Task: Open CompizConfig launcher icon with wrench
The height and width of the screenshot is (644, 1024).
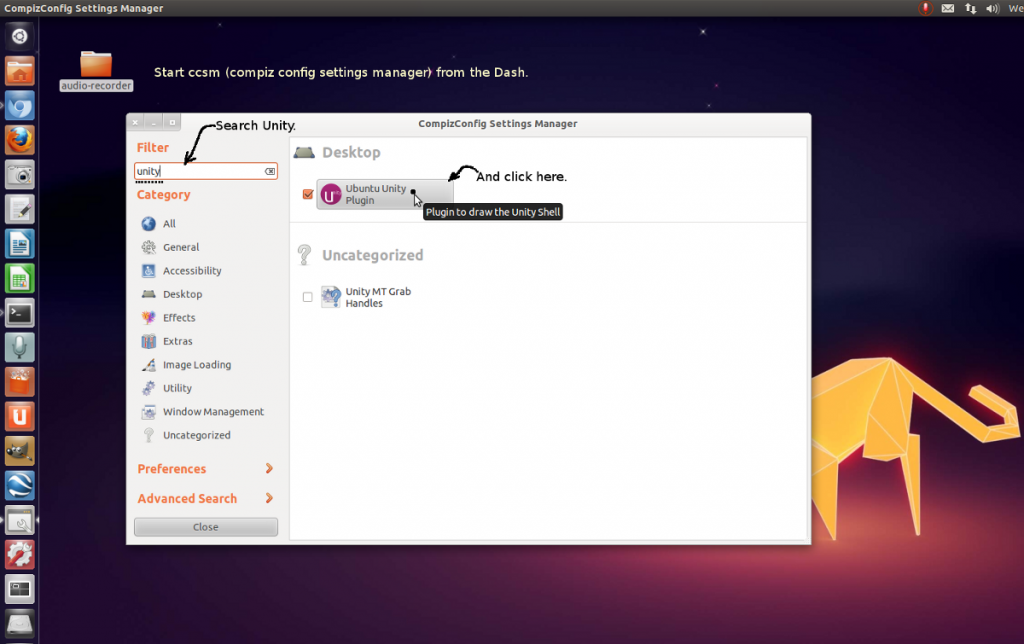Action: pyautogui.click(x=20, y=521)
